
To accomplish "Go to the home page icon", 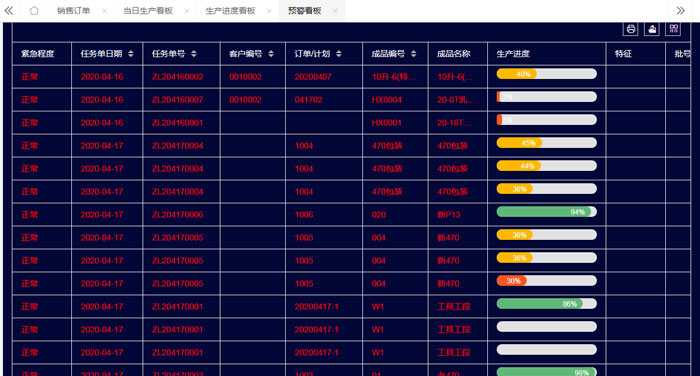I will click(34, 10).
